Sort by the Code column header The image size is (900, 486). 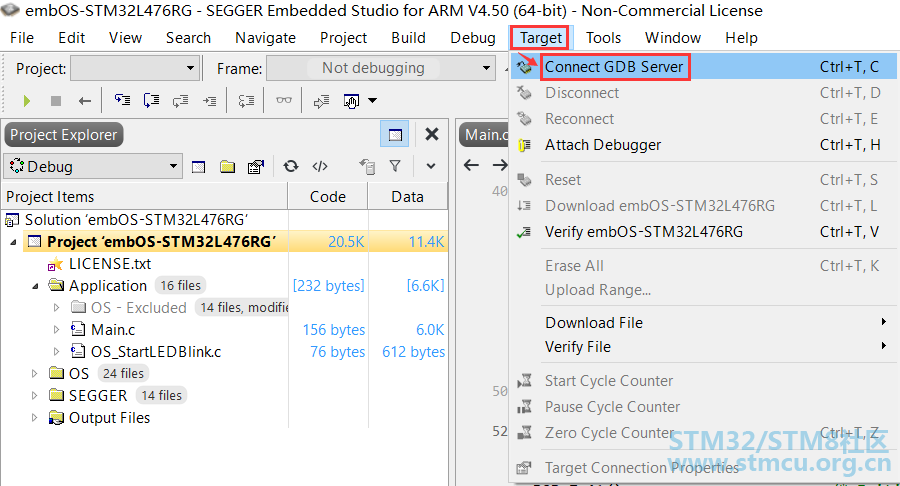click(328, 197)
